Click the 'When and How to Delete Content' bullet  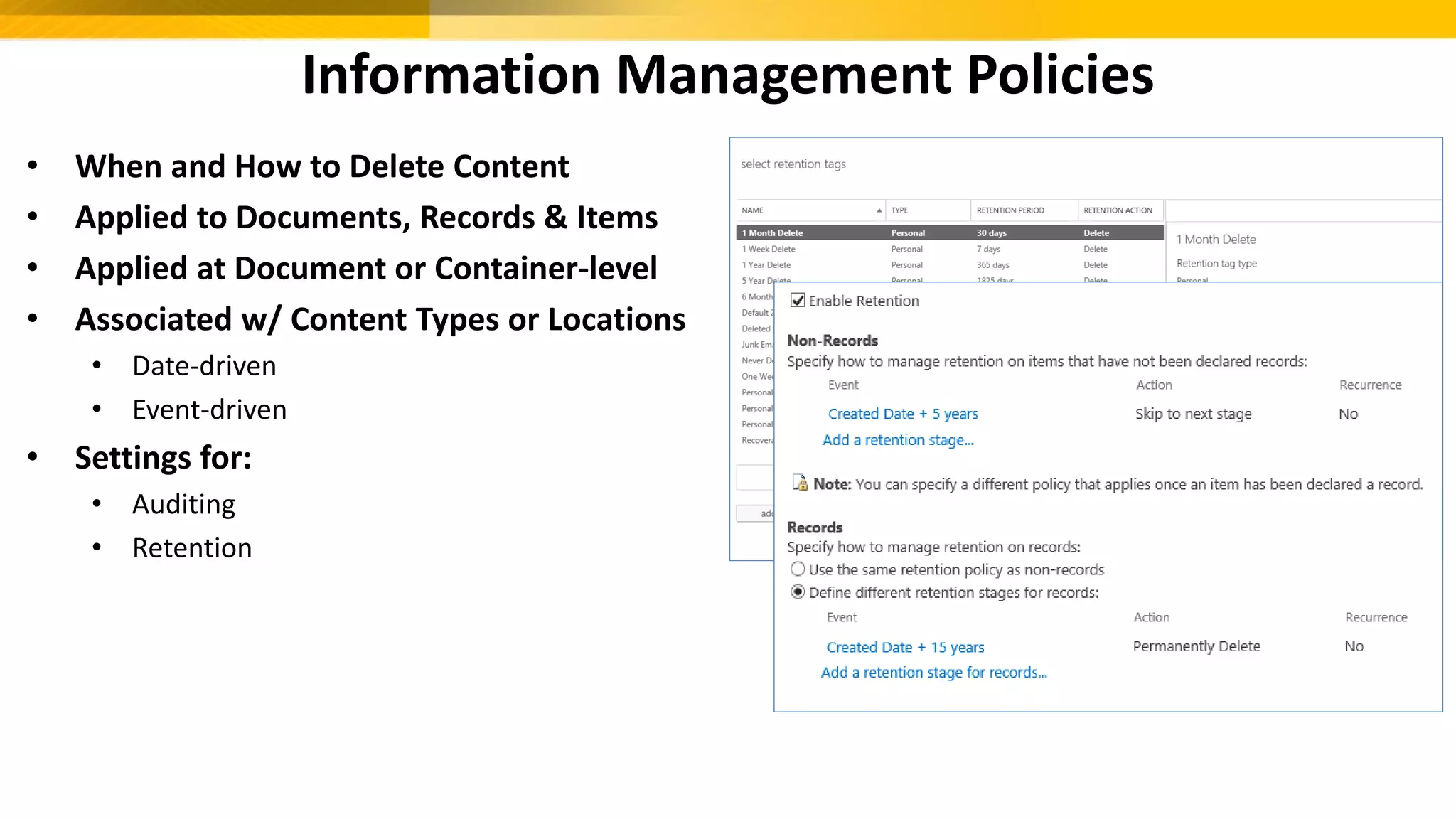(x=322, y=166)
